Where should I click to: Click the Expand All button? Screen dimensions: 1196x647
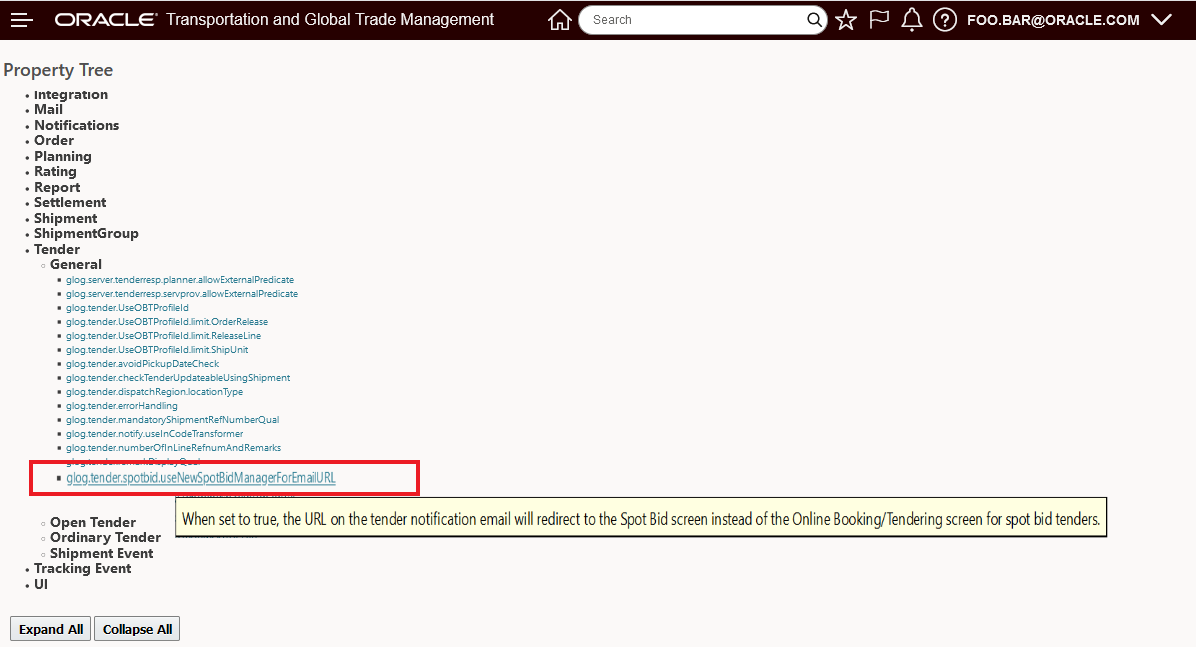coord(51,629)
